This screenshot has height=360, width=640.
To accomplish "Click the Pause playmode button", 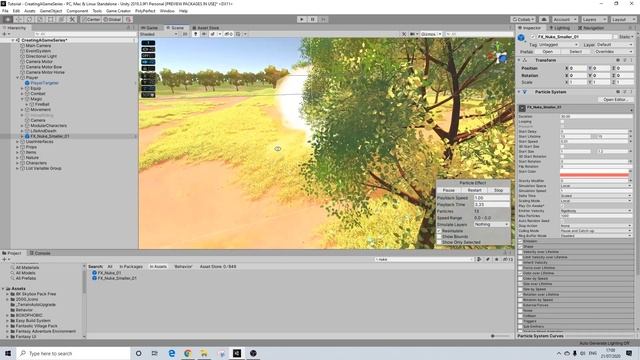I will point(313,19).
